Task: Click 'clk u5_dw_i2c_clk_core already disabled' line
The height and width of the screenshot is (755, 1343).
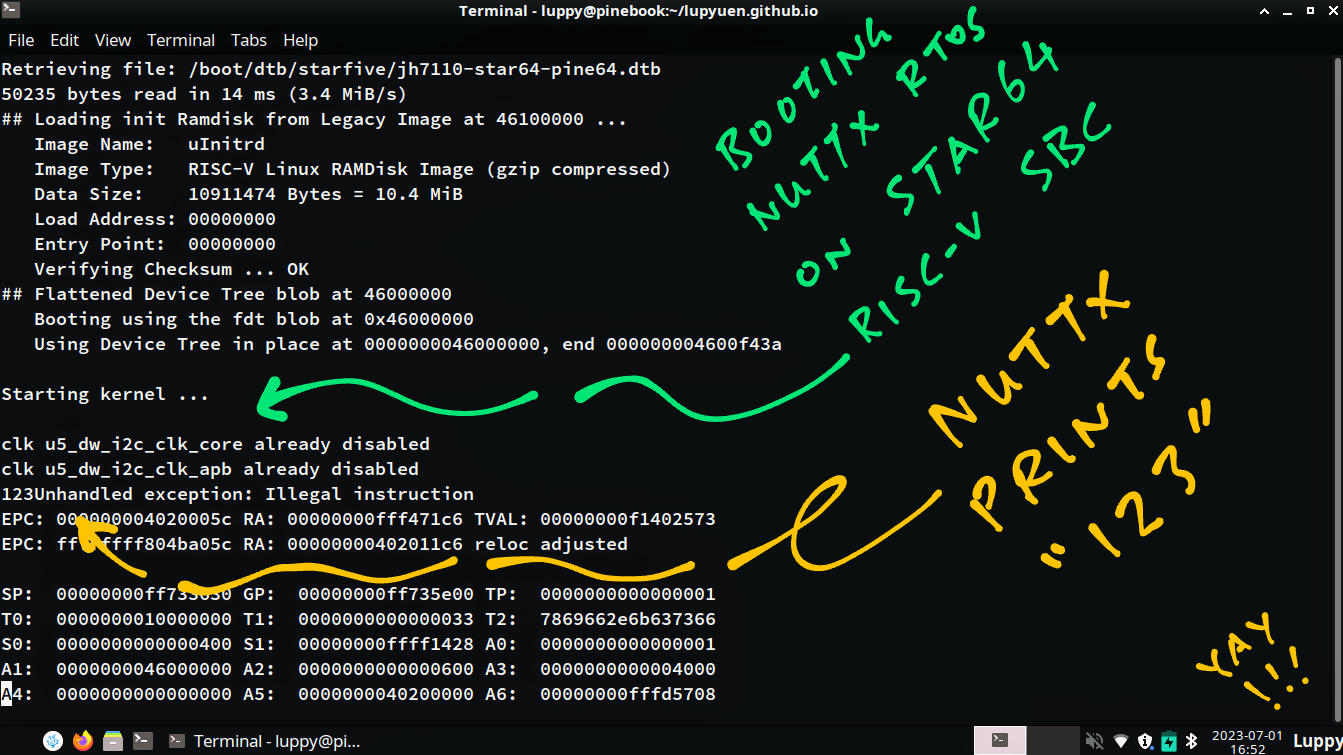Action: pyautogui.click(x=215, y=444)
